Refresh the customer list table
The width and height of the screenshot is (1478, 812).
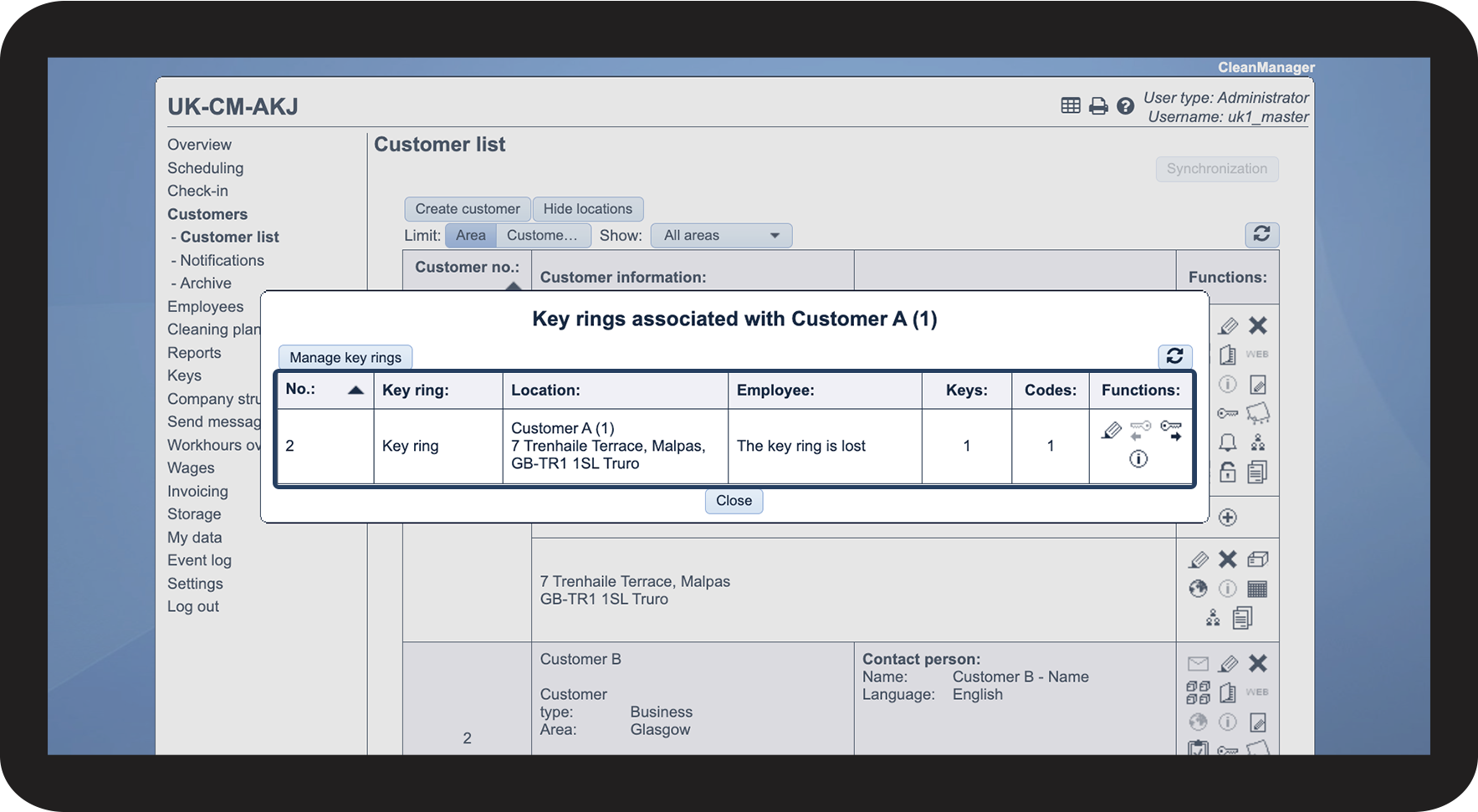[x=1261, y=234]
